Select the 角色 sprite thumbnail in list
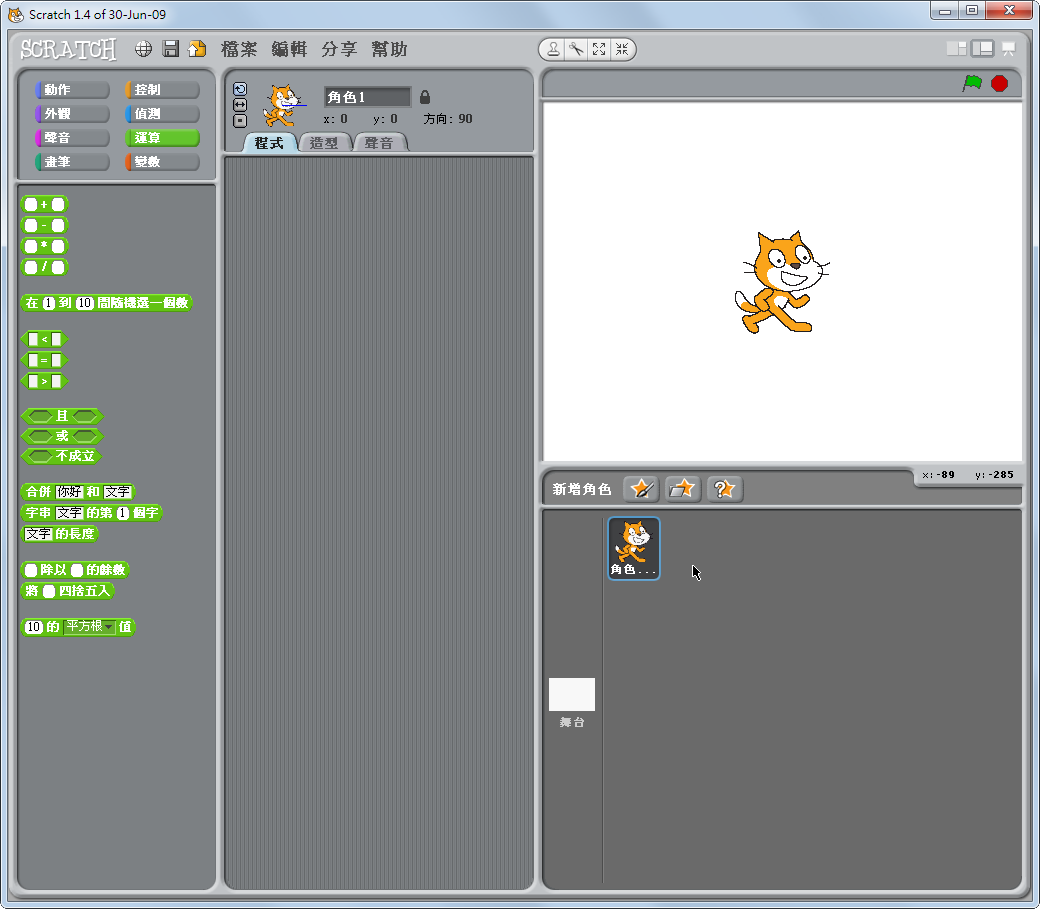Screen dimensions: 1040x909 634,548
